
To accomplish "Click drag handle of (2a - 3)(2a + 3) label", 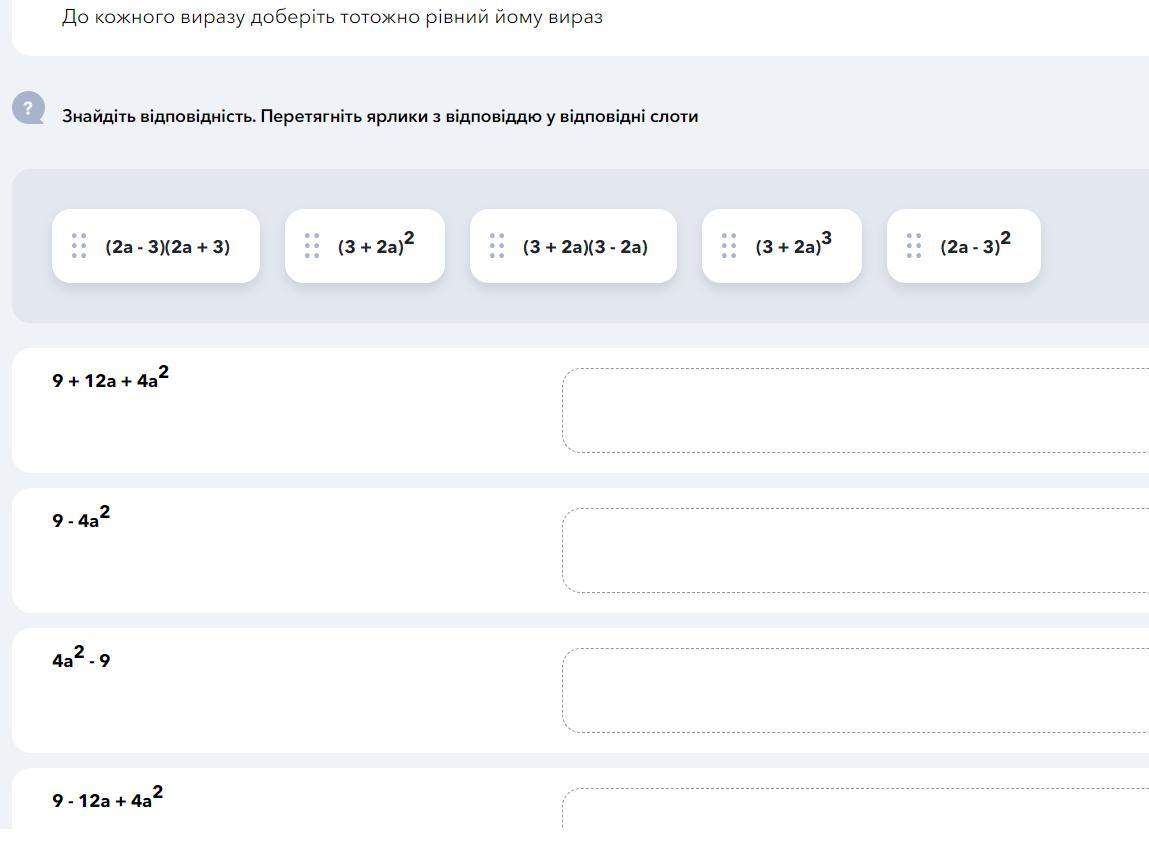I will pos(79,246).
